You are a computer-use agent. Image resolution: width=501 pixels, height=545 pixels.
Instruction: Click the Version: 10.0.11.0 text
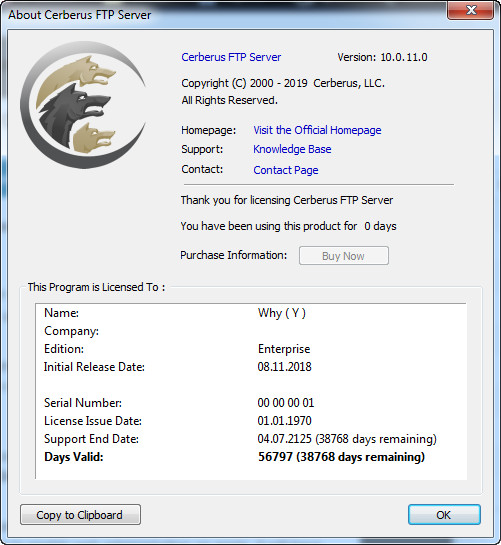coord(382,57)
